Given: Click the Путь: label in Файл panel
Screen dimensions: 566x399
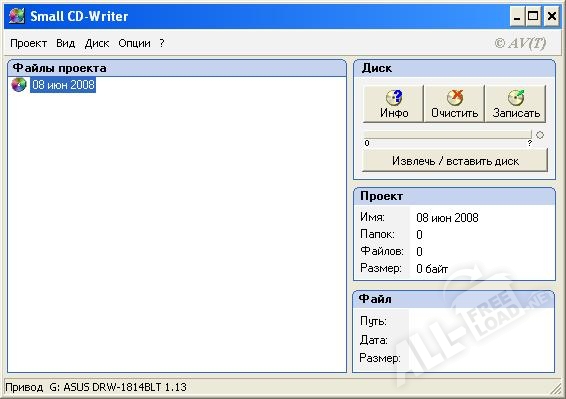Looking at the screenshot, I should pyautogui.click(x=373, y=321).
